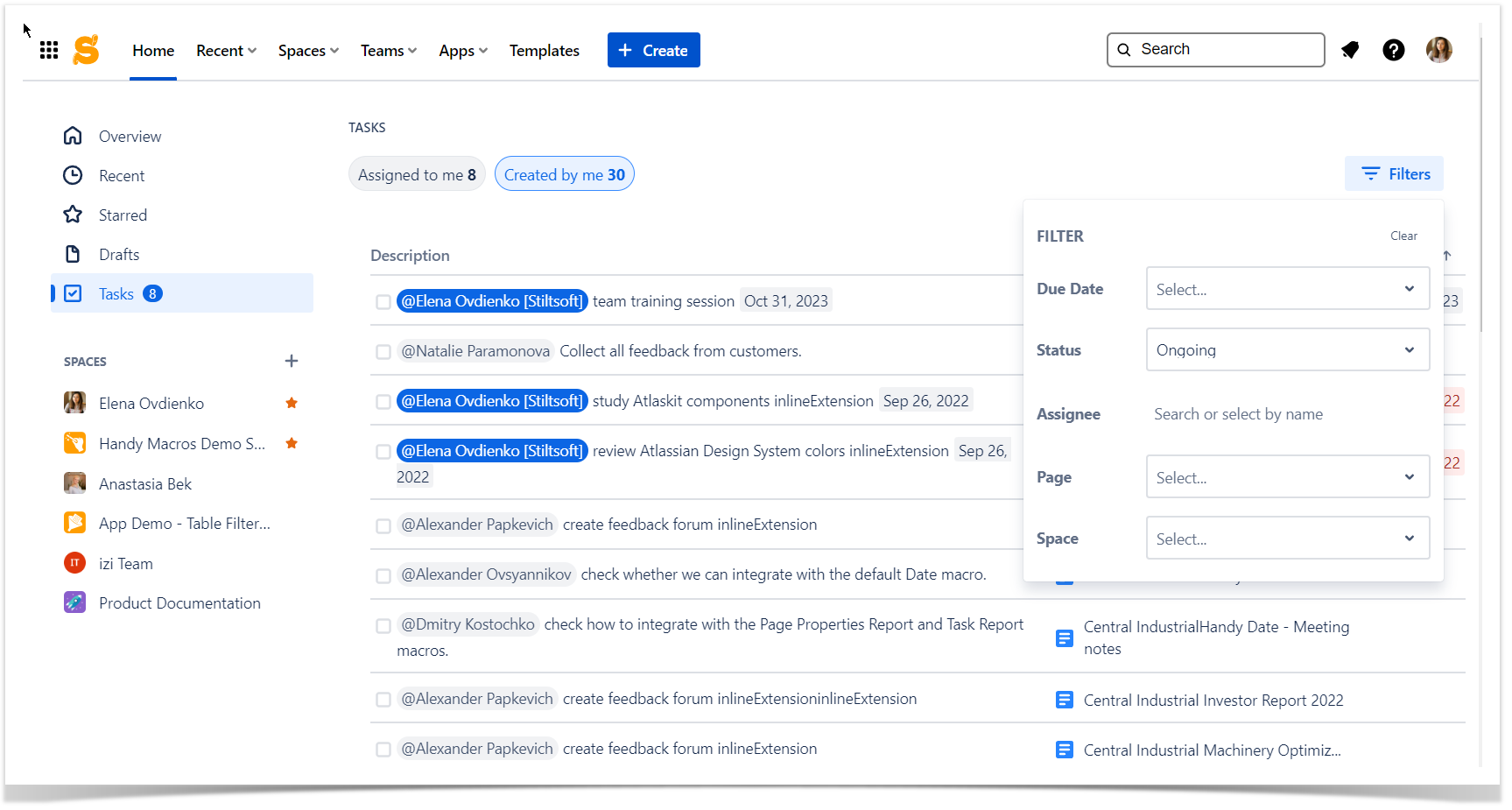Viewport: 1512px width, 810px height.
Task: Click the star next to Elena Ovdienko space
Action: [x=292, y=403]
